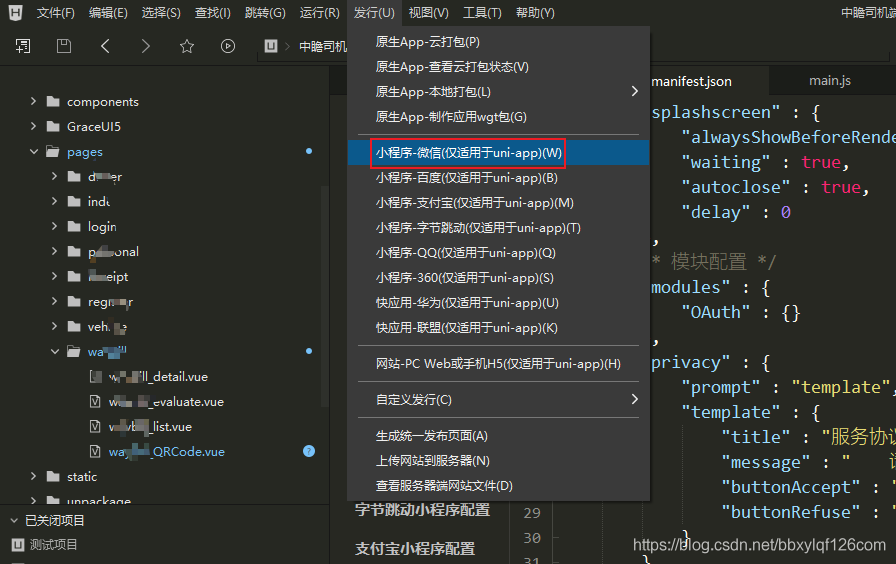The image size is (896, 564).
Task: Choose 原生App-云打包(P)
Action: point(498,42)
